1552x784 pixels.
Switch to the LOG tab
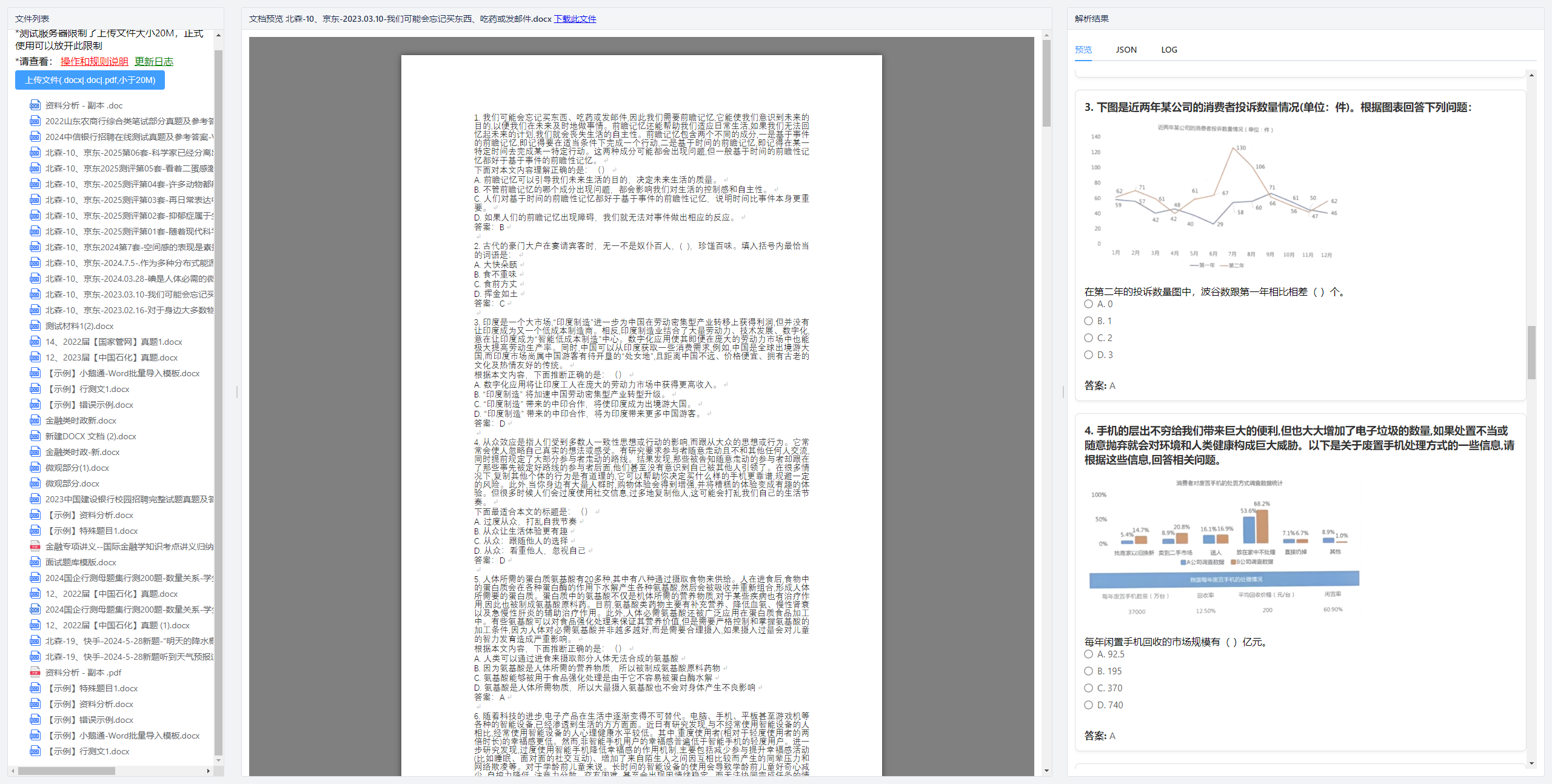point(1169,50)
